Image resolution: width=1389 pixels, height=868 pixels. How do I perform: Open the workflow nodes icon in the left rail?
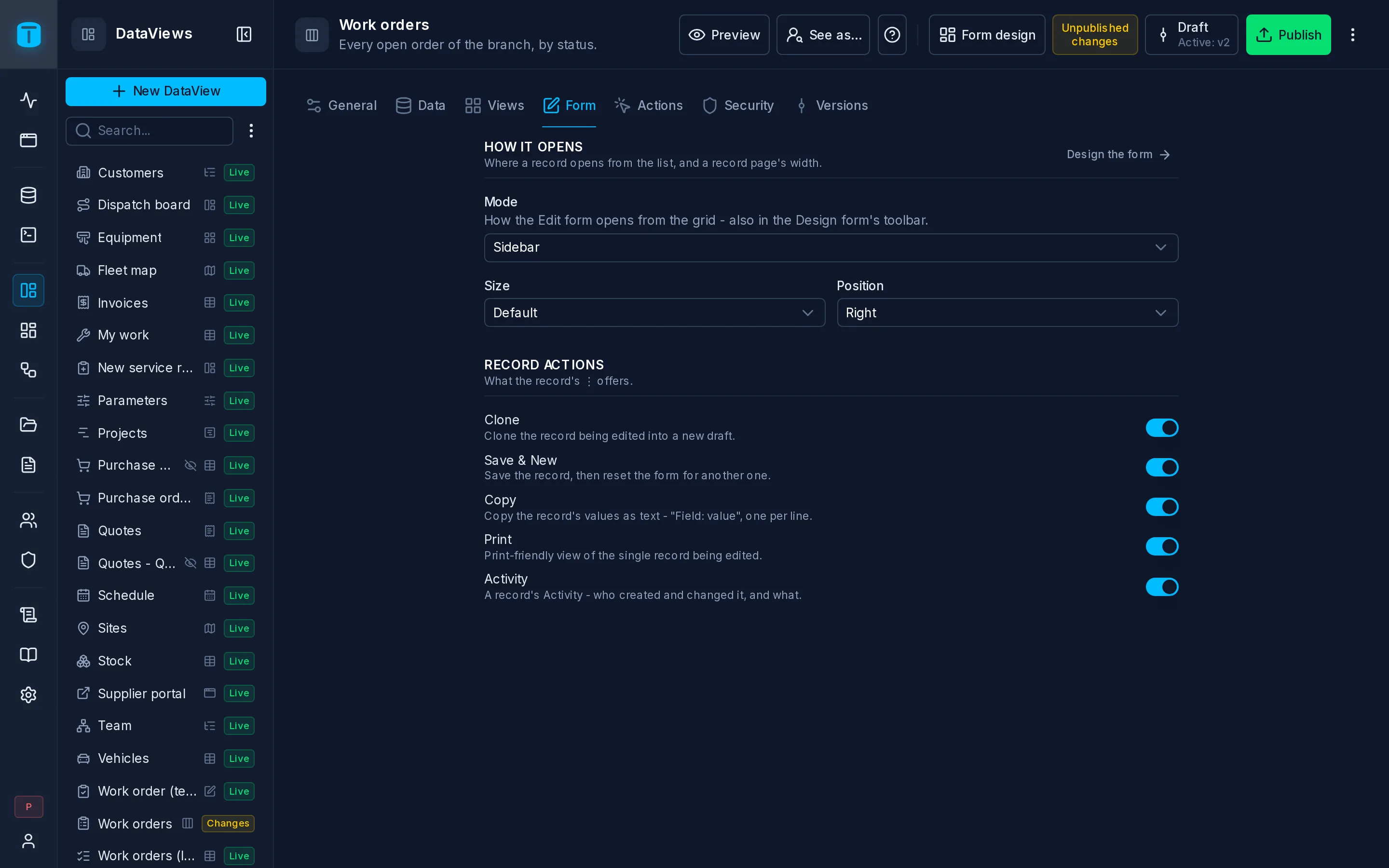point(28,370)
